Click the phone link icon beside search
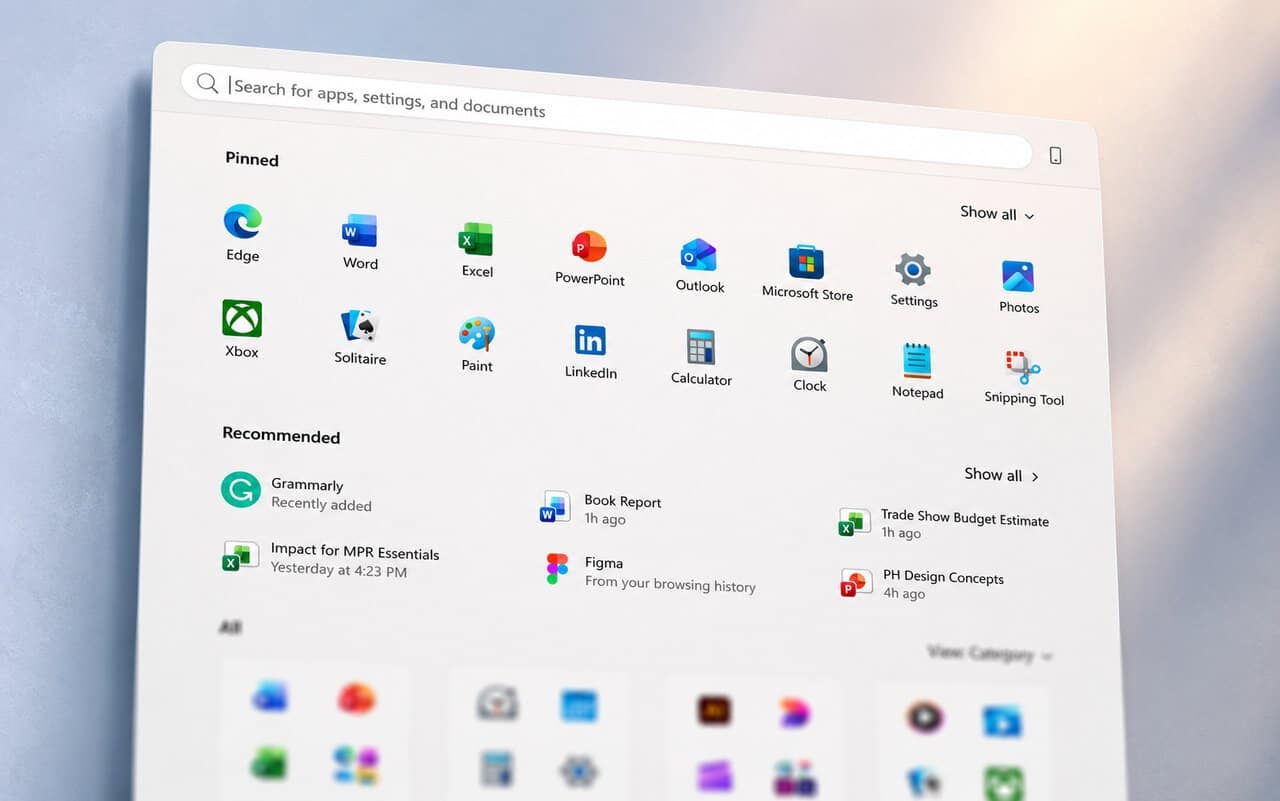Viewport: 1280px width, 801px height. tap(1055, 156)
